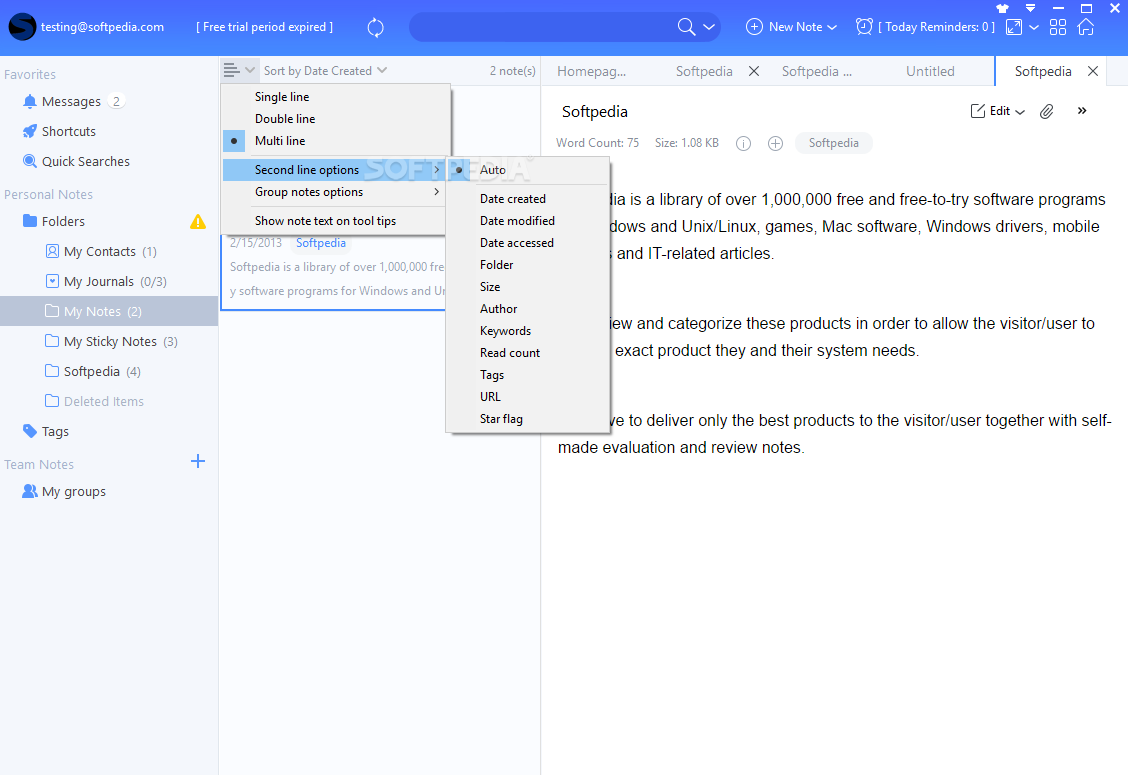Open the Edit dropdown arrow
Screen dimensions: 1128x775
[x=1020, y=112]
